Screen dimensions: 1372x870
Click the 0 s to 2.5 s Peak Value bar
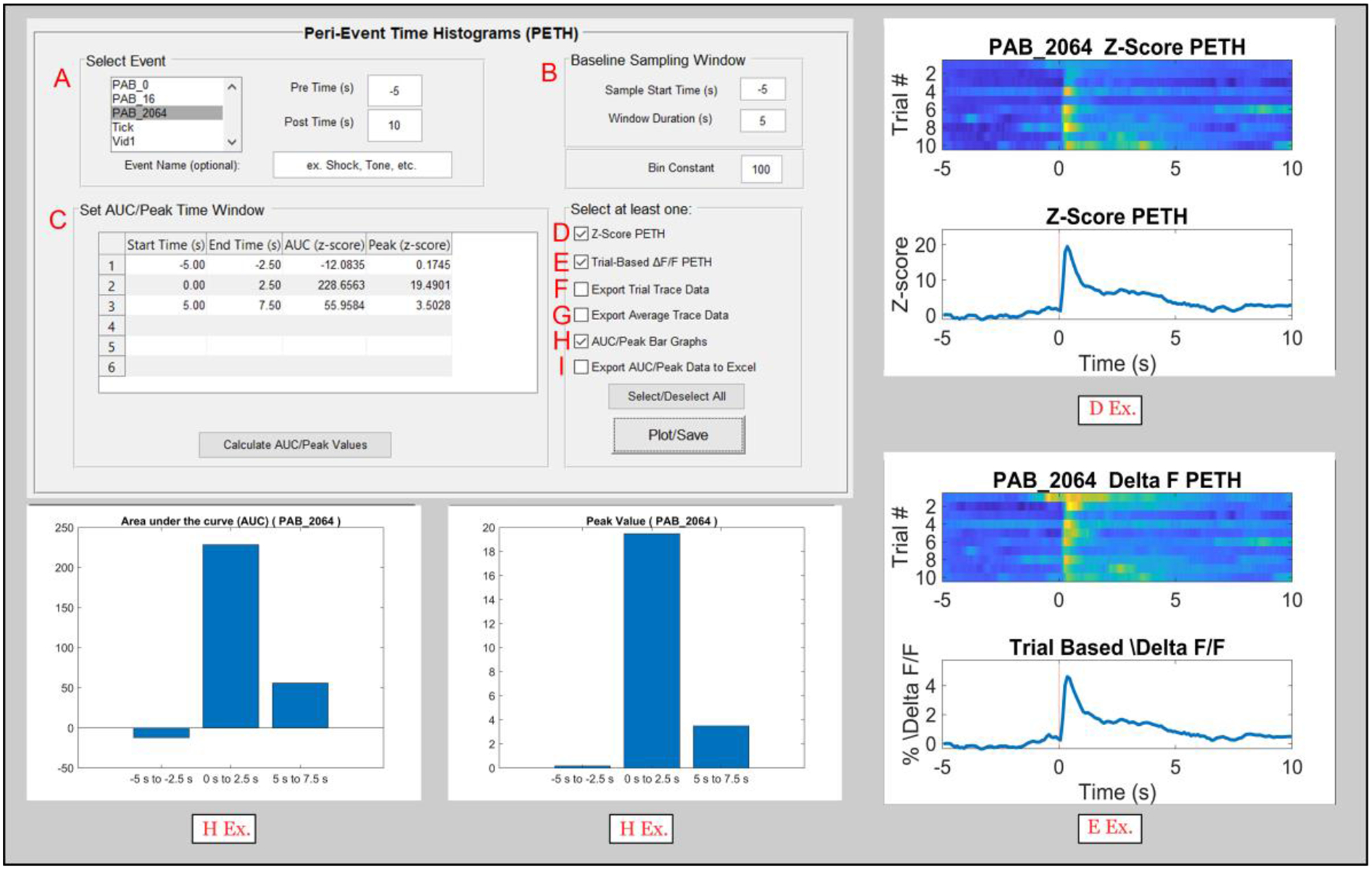[x=652, y=651]
